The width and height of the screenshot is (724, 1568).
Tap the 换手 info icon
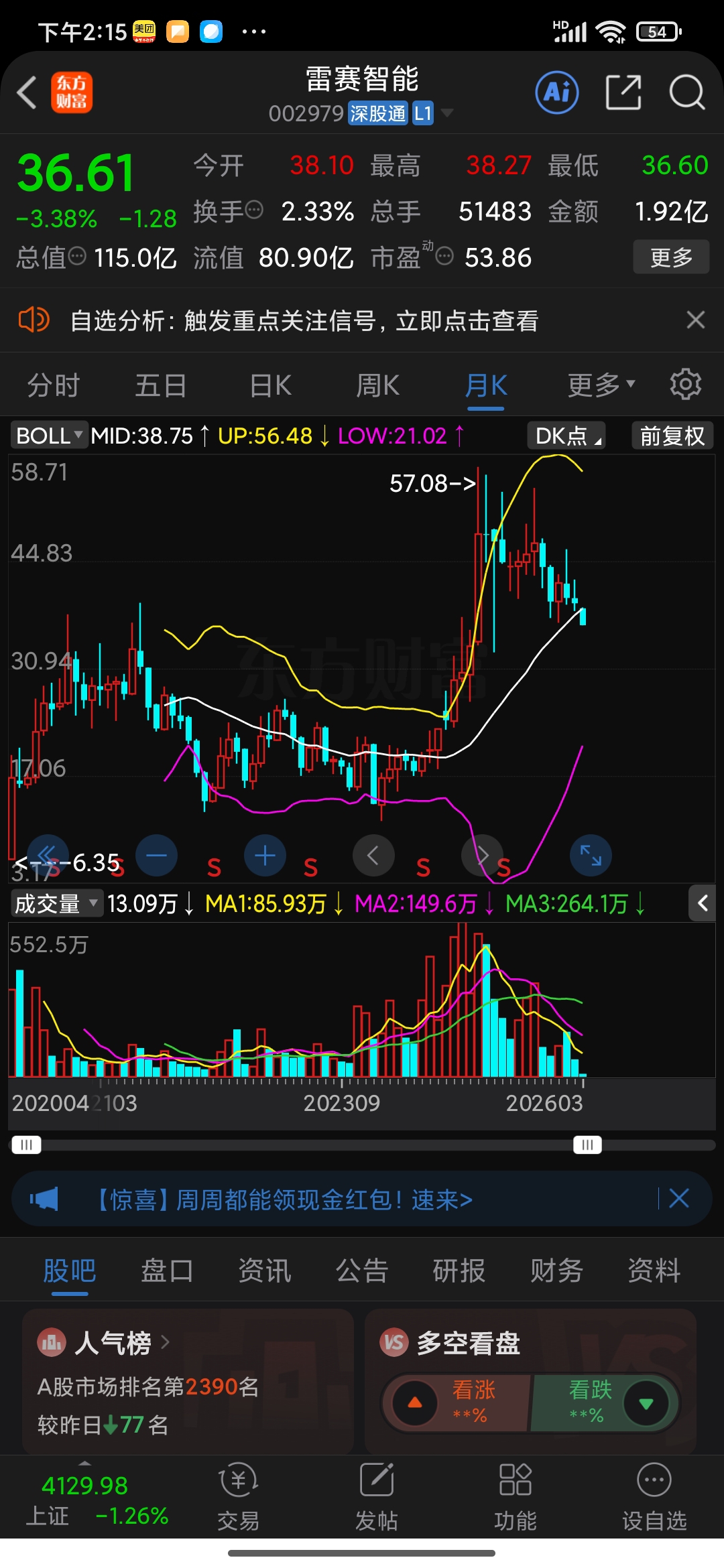click(x=255, y=210)
